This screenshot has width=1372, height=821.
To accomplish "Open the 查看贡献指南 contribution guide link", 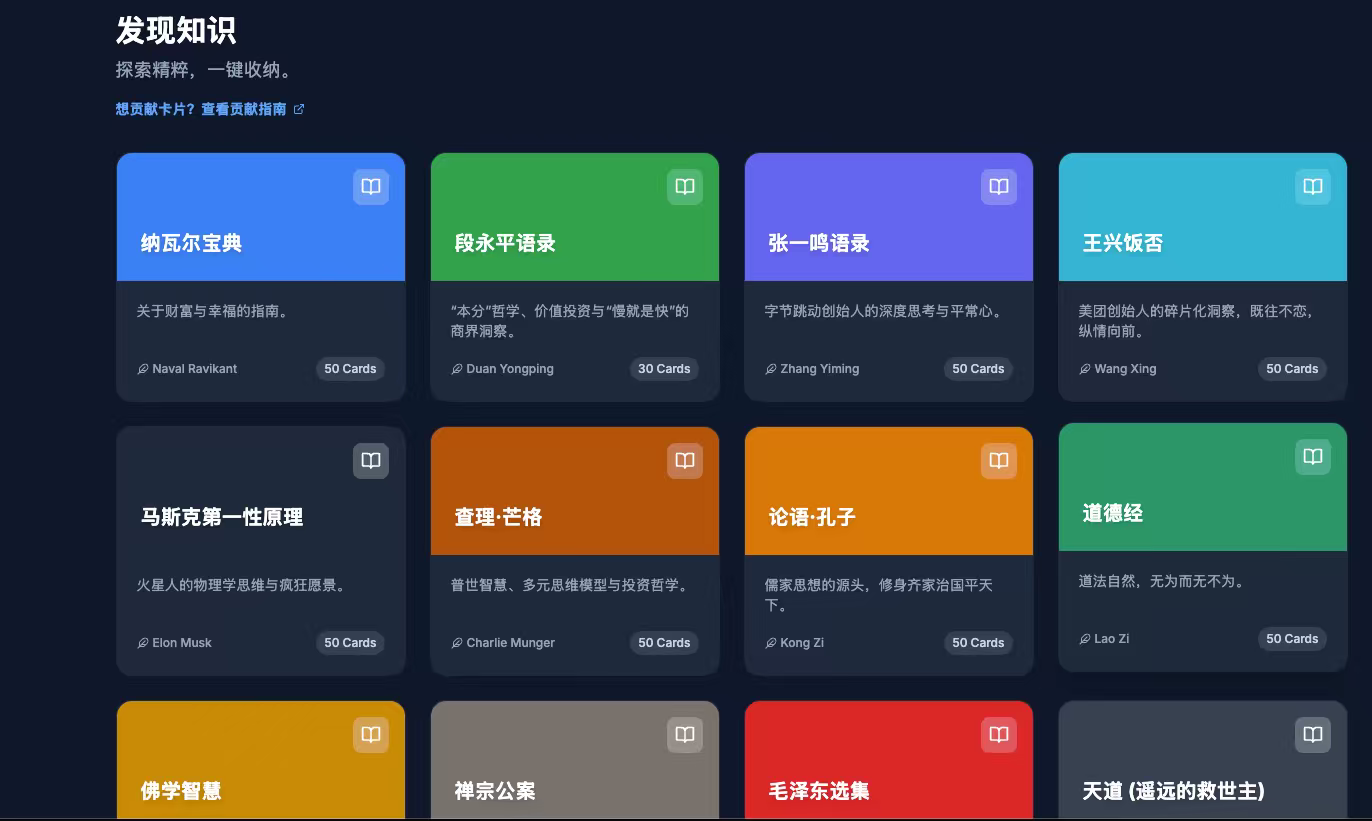I will point(243,109).
